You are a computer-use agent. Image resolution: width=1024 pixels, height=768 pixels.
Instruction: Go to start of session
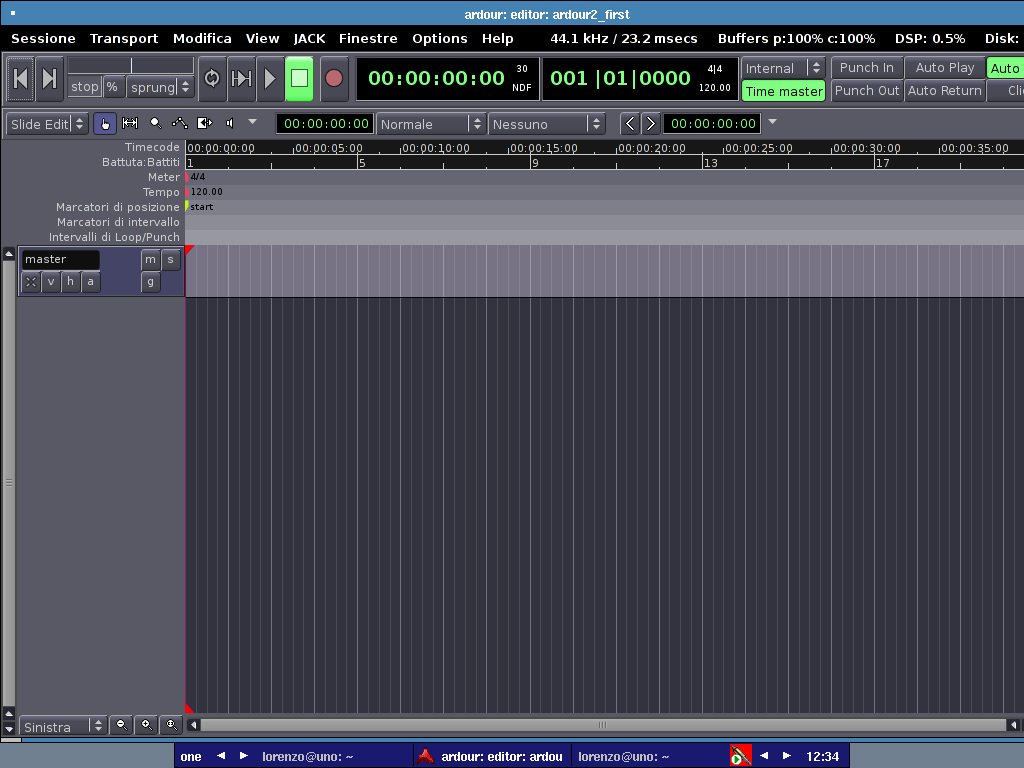point(20,78)
